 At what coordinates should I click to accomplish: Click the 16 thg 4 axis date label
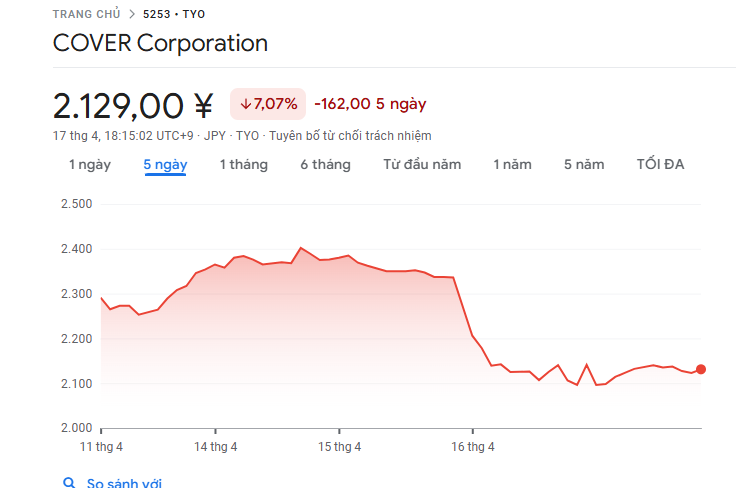click(x=473, y=447)
